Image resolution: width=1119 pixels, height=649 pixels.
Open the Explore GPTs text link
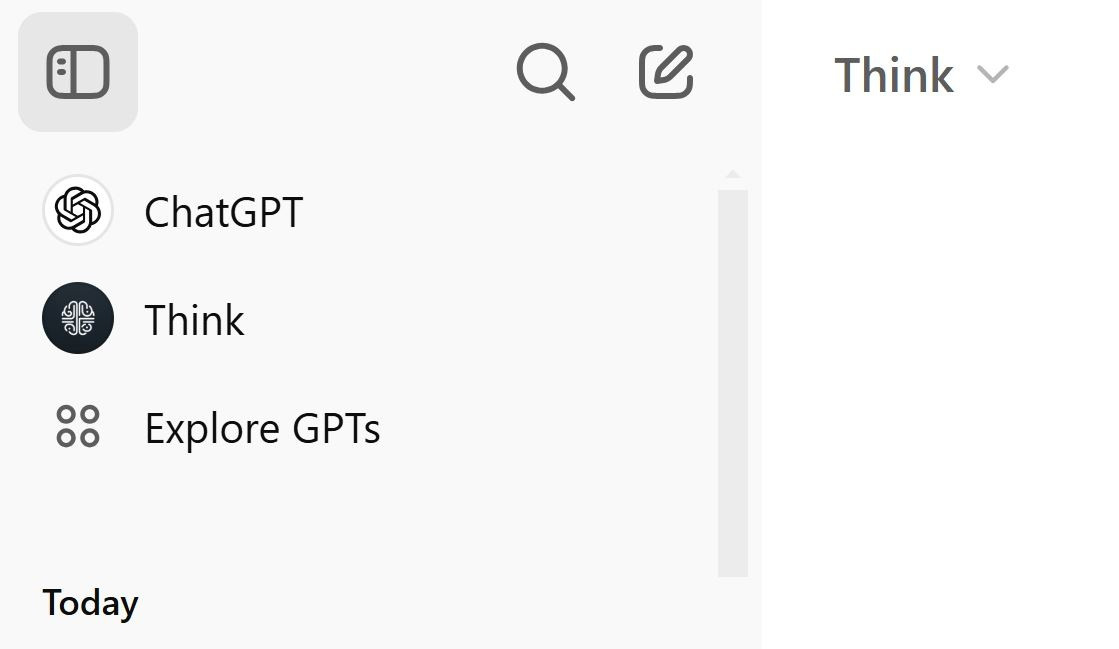click(262, 428)
